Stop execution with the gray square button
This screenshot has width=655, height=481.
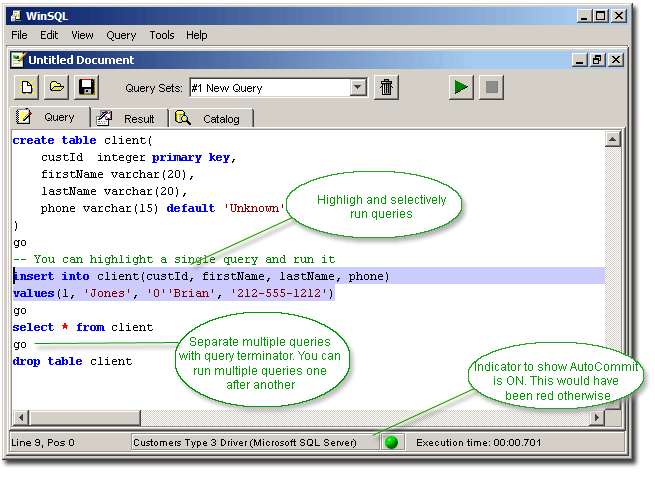click(x=491, y=87)
